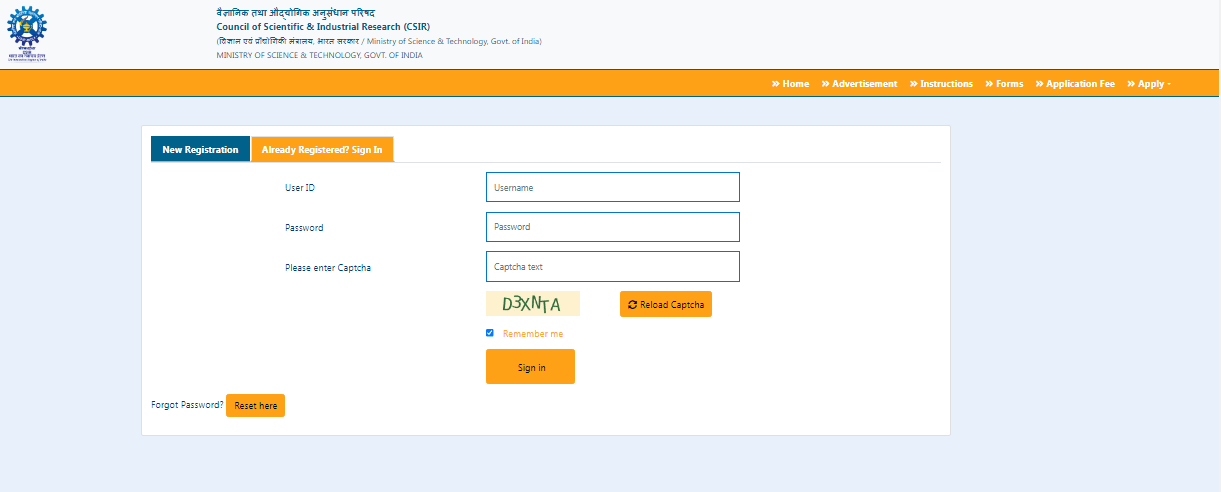
Task: Select the Already Registered? Sign In tab
Action: coord(322,150)
